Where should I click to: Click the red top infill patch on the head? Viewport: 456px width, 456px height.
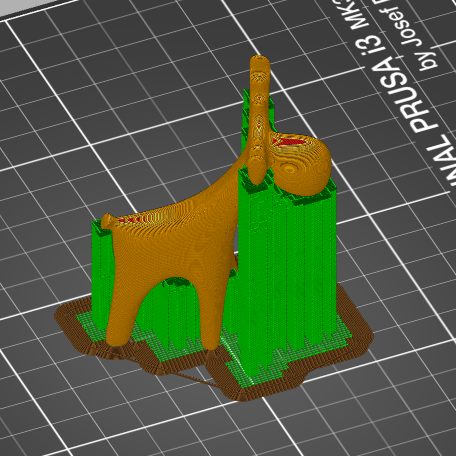point(288,141)
